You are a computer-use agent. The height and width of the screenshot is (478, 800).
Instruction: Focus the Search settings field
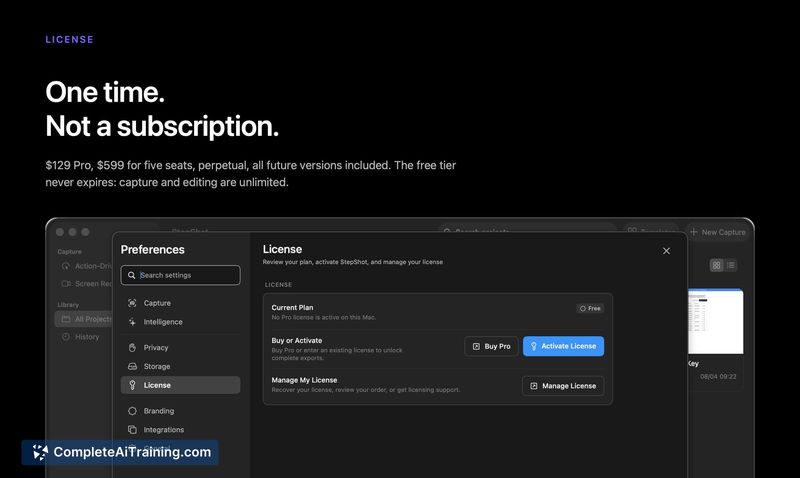(180, 275)
